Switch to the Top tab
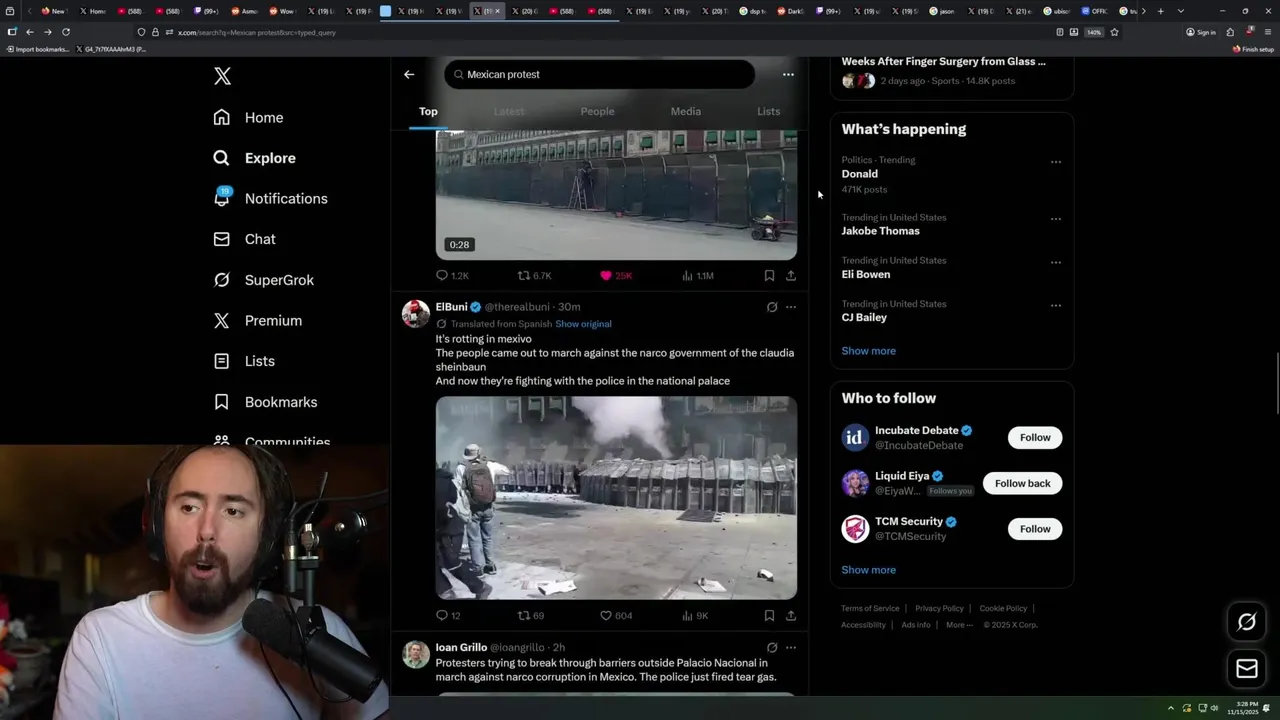Screen dimensions: 1280x720 tap(428, 111)
